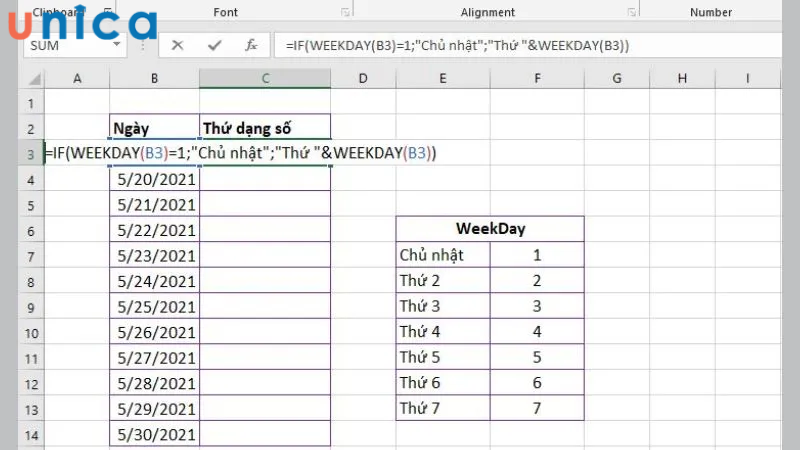This screenshot has width=800, height=450.
Task: Click the "Thứ dạng số" header cell
Action: tap(264, 127)
